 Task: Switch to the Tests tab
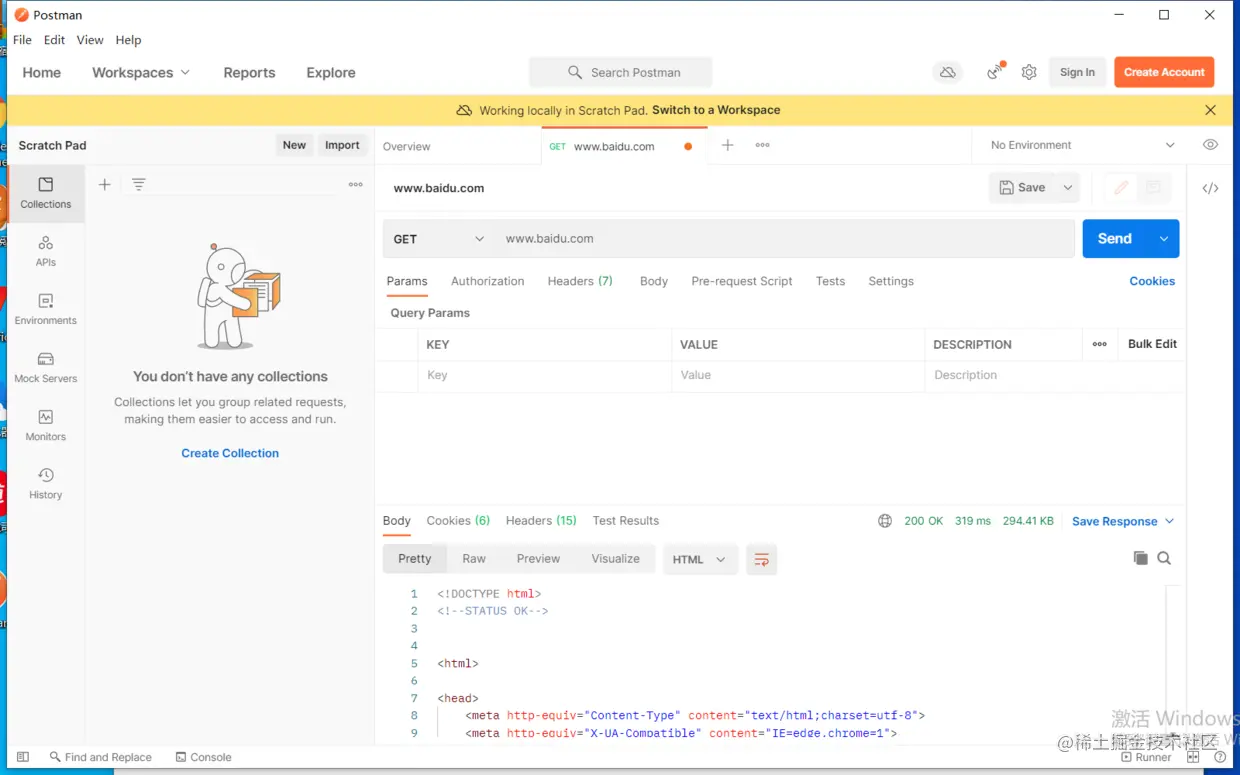click(x=830, y=281)
